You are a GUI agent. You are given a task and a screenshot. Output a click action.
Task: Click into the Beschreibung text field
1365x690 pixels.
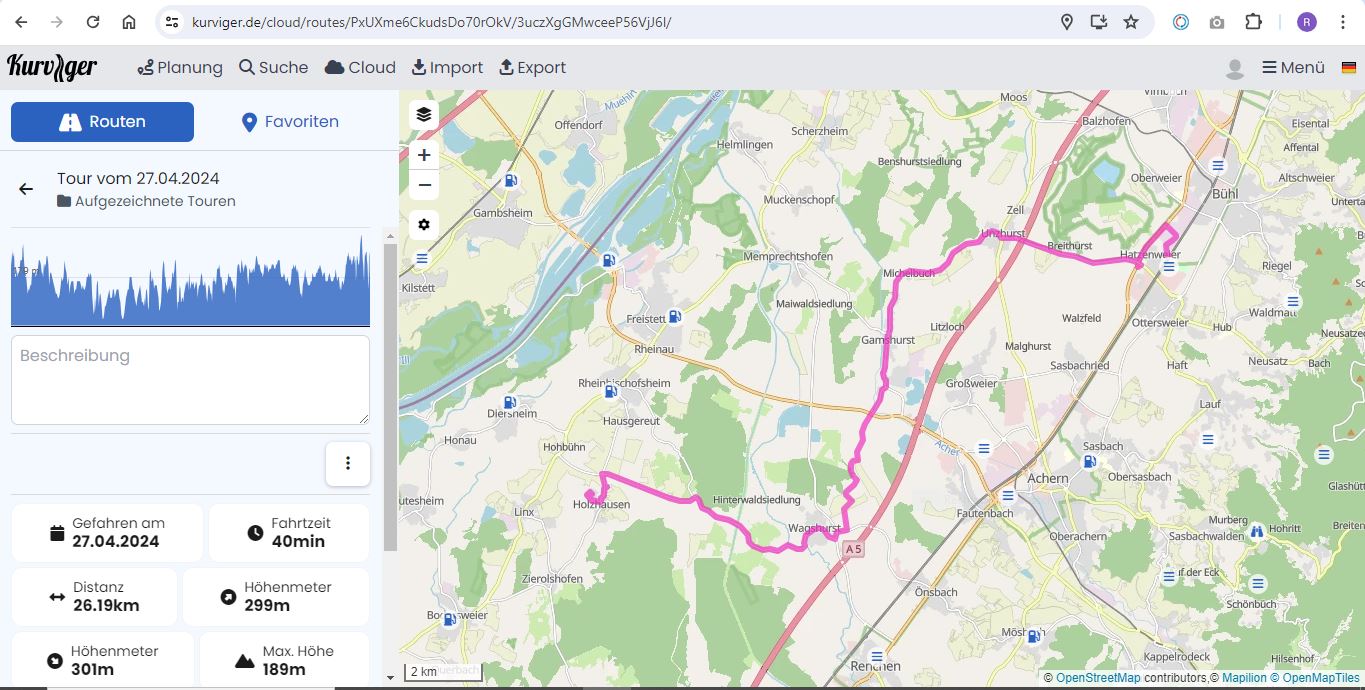coord(190,380)
